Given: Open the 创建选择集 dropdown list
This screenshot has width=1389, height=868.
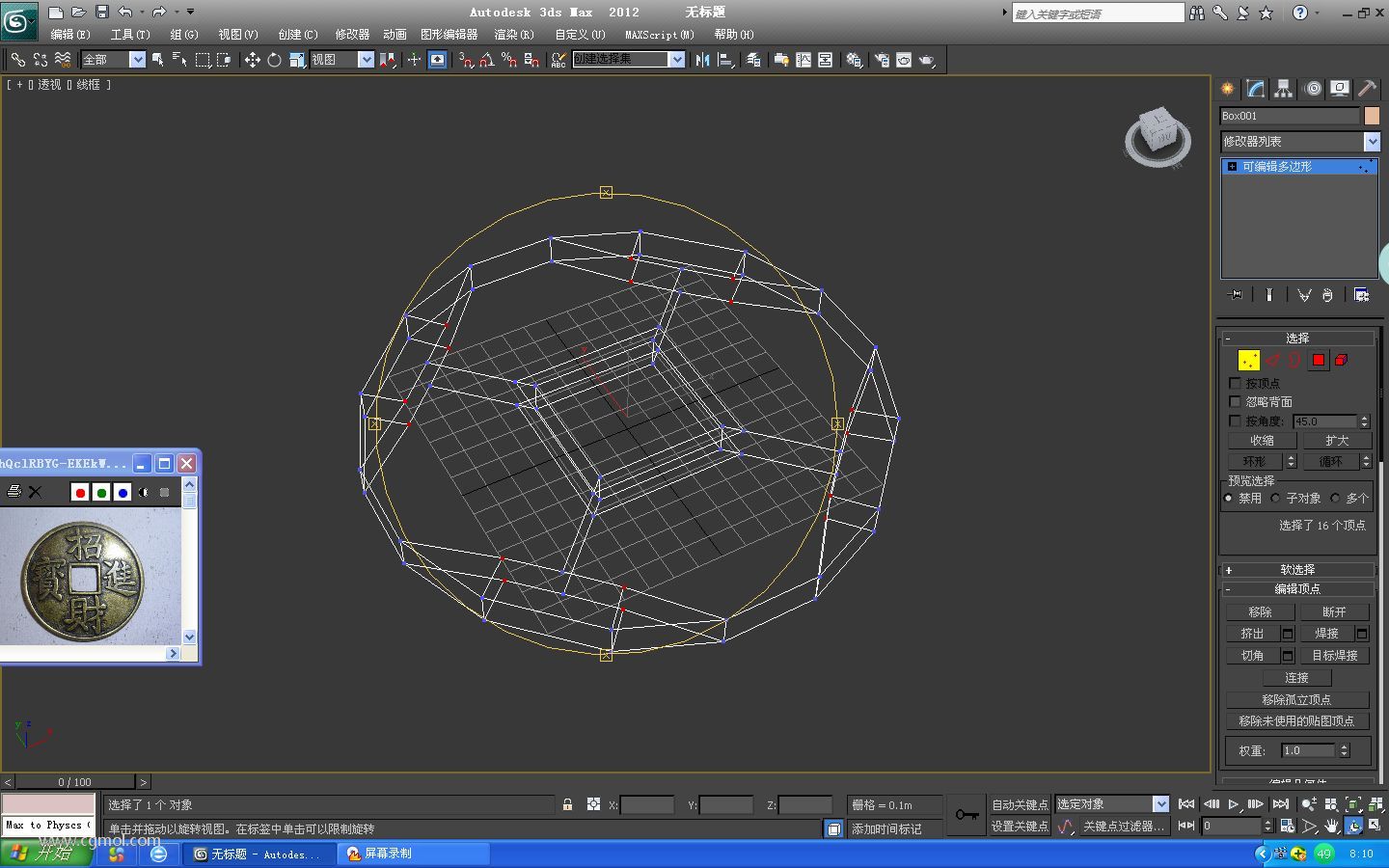Looking at the screenshot, I should click(676, 60).
